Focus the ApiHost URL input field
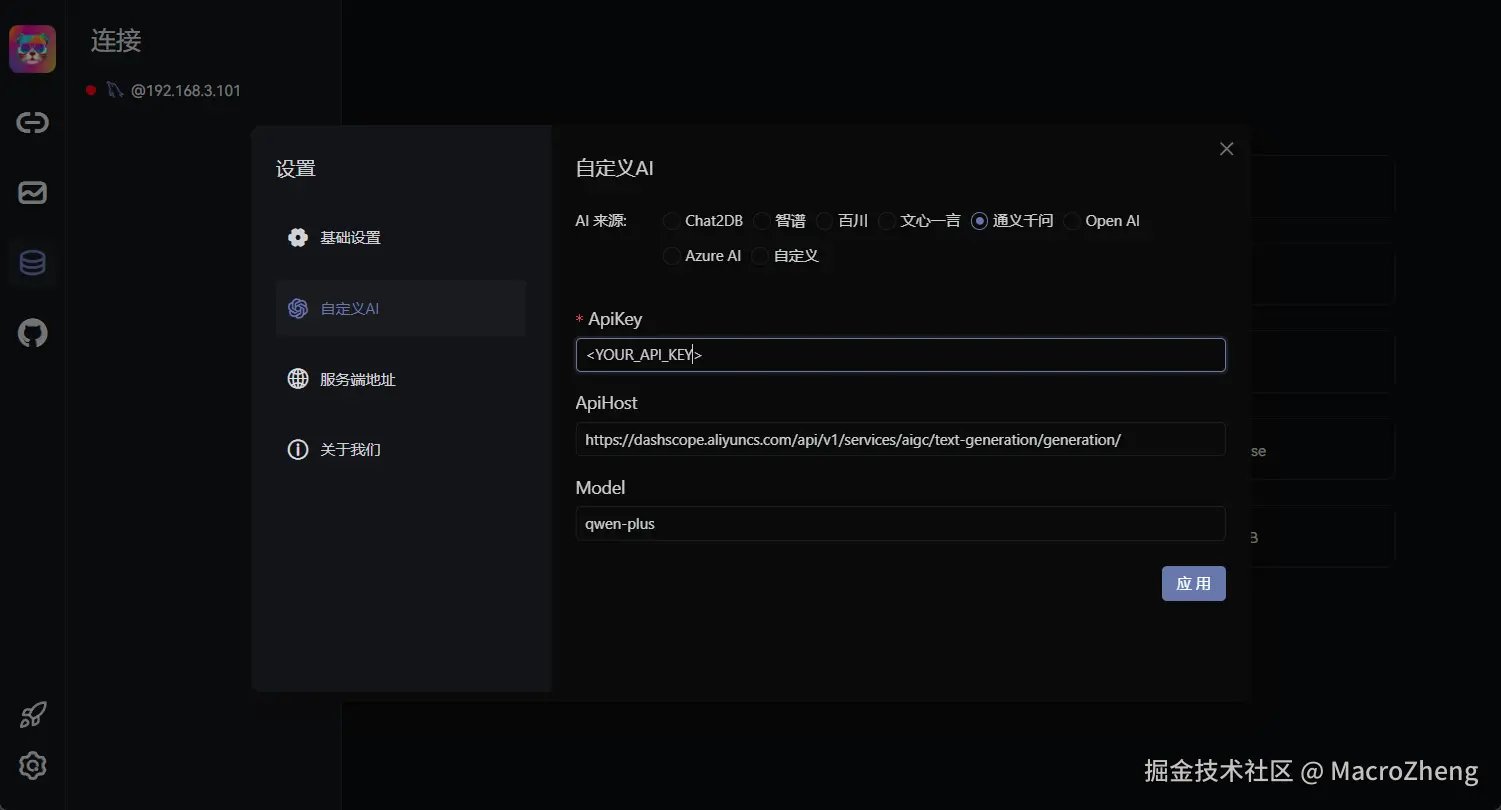Screen dimensions: 1501x810 pos(900,439)
